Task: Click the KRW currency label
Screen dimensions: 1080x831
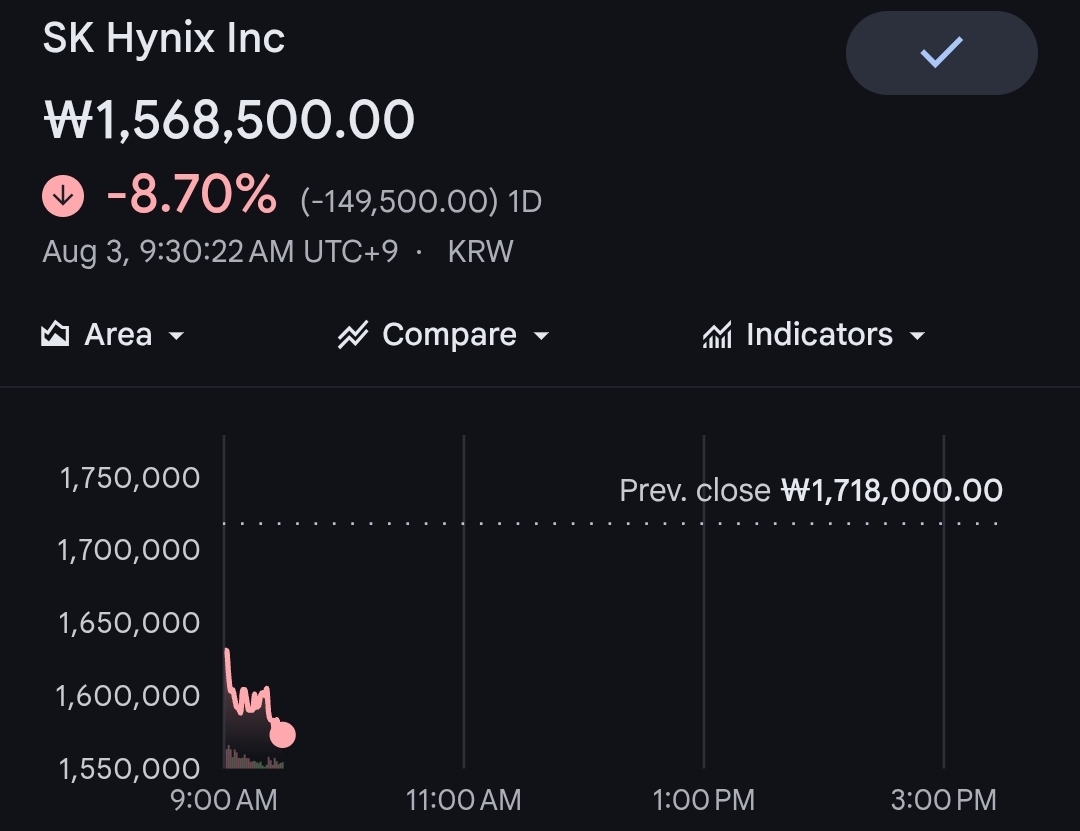Action: click(480, 252)
